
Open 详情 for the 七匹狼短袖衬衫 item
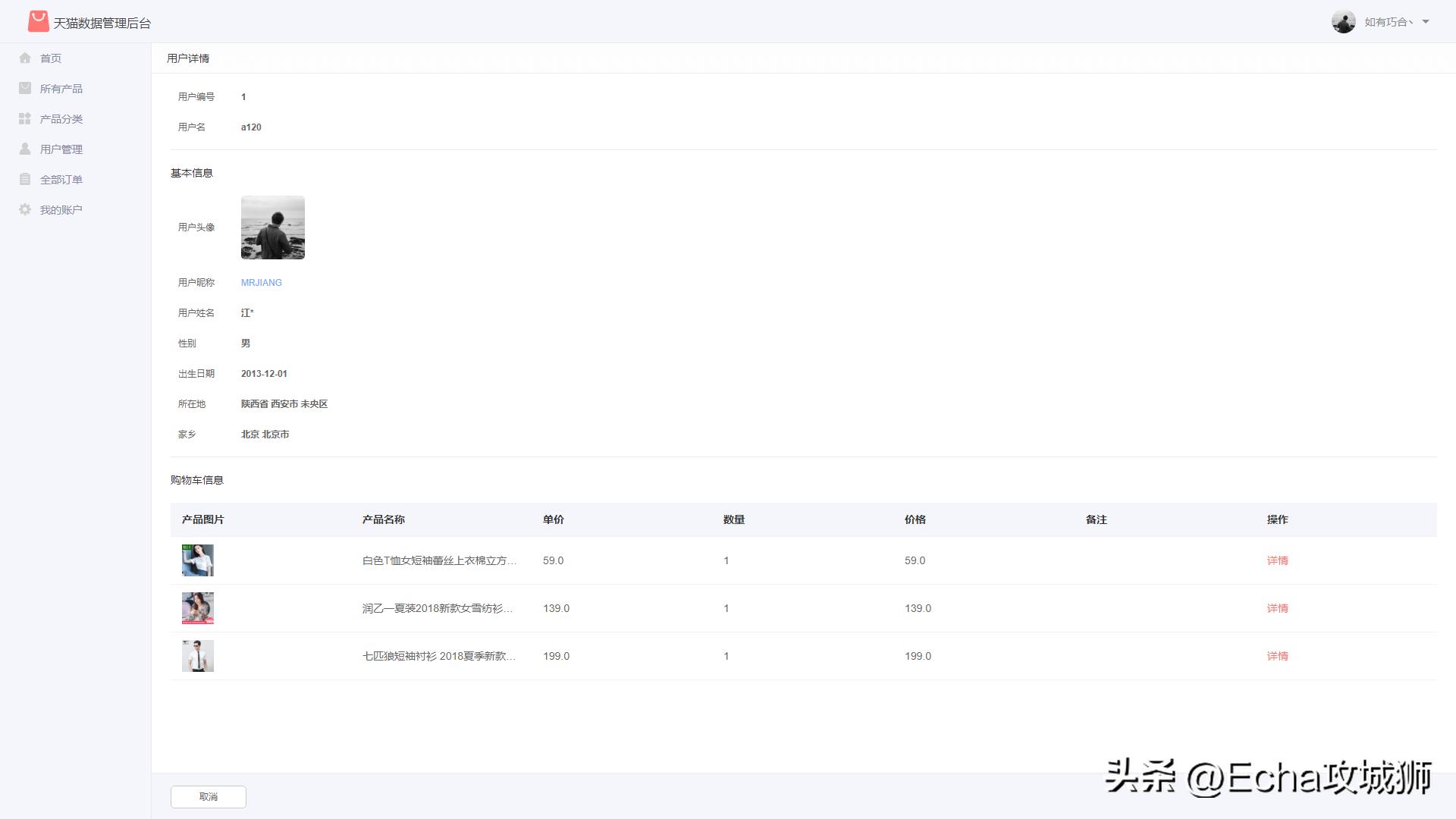(1279, 656)
